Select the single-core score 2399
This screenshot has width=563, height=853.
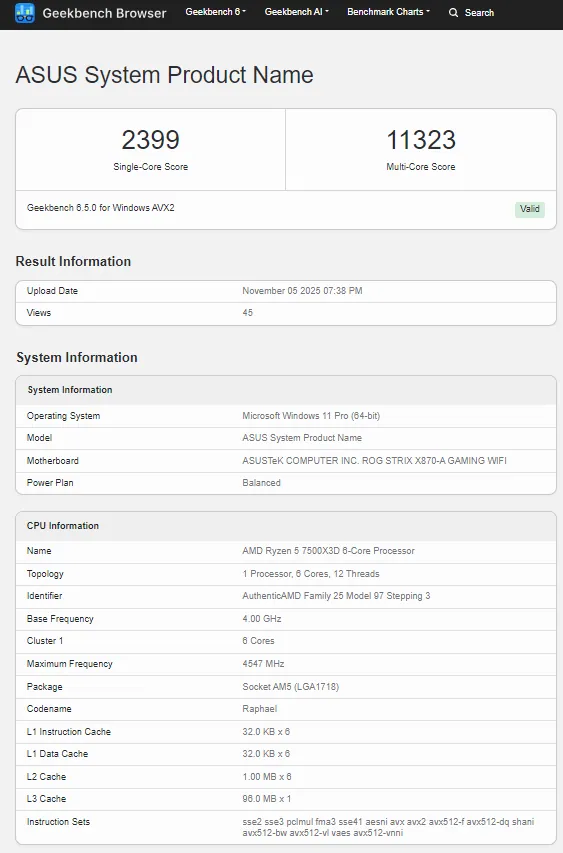pyautogui.click(x=150, y=140)
